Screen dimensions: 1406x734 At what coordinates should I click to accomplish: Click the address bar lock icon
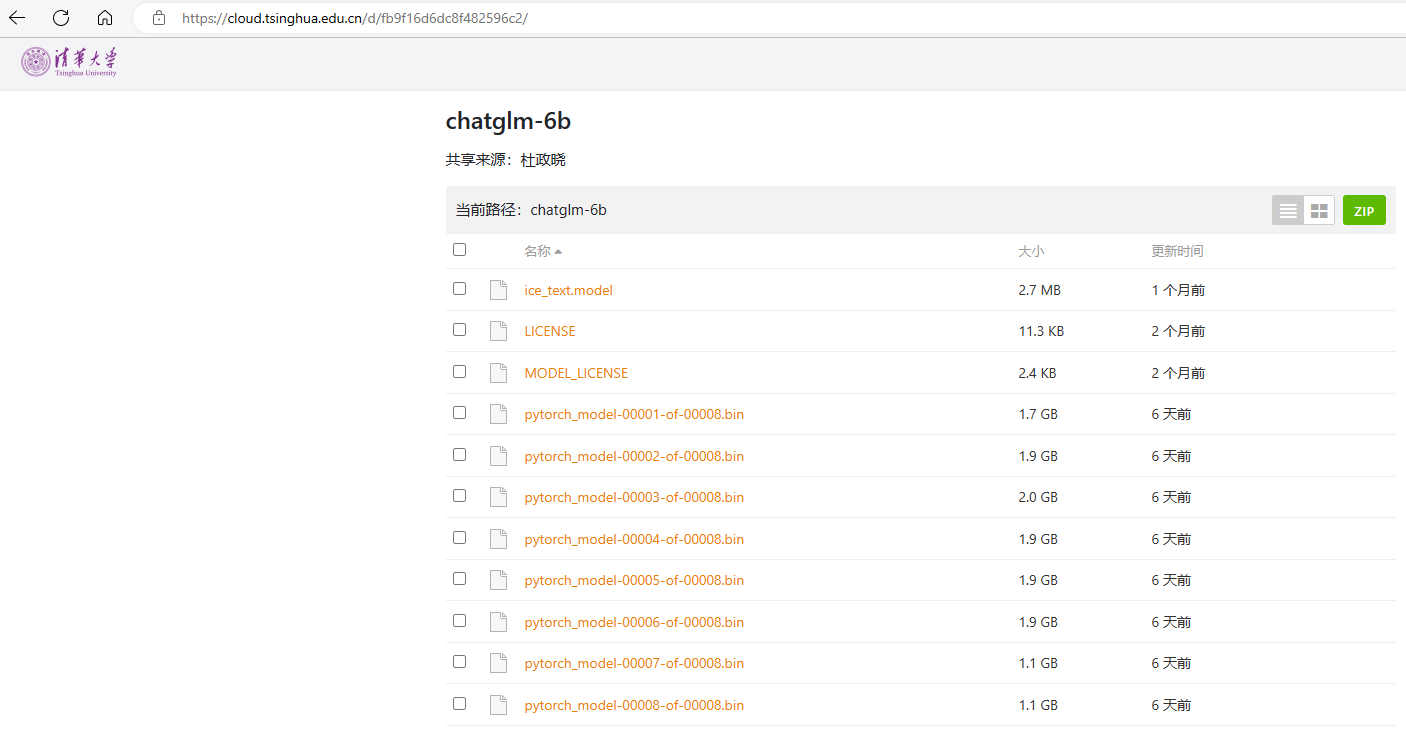point(158,18)
